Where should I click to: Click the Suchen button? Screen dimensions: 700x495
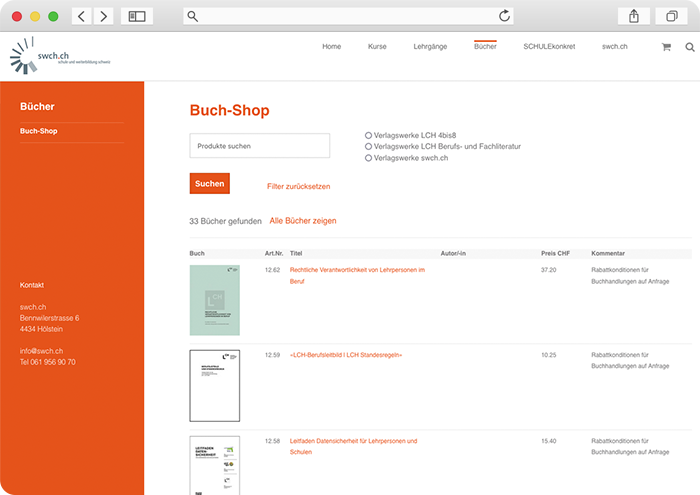point(210,183)
